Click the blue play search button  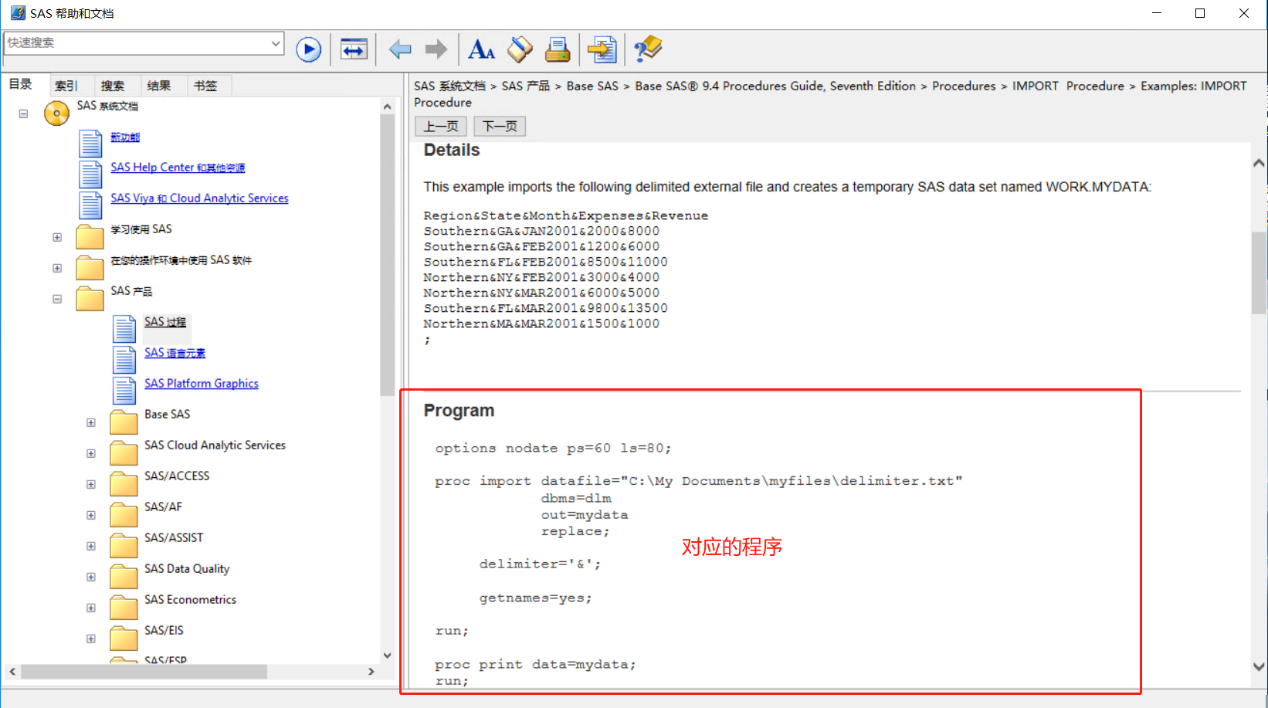(308, 49)
